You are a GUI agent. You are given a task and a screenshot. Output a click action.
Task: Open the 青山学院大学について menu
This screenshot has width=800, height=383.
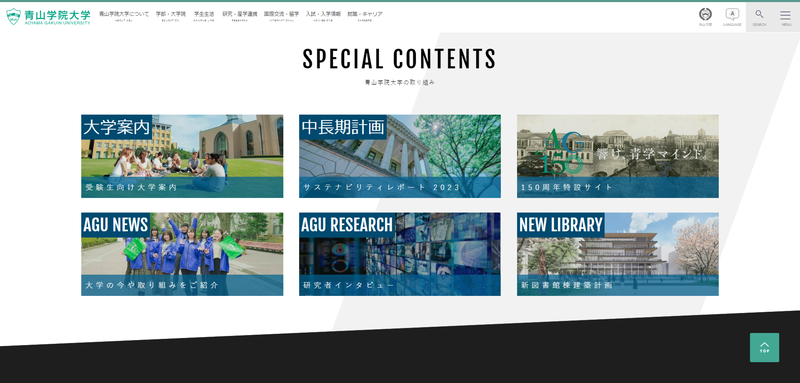click(124, 16)
